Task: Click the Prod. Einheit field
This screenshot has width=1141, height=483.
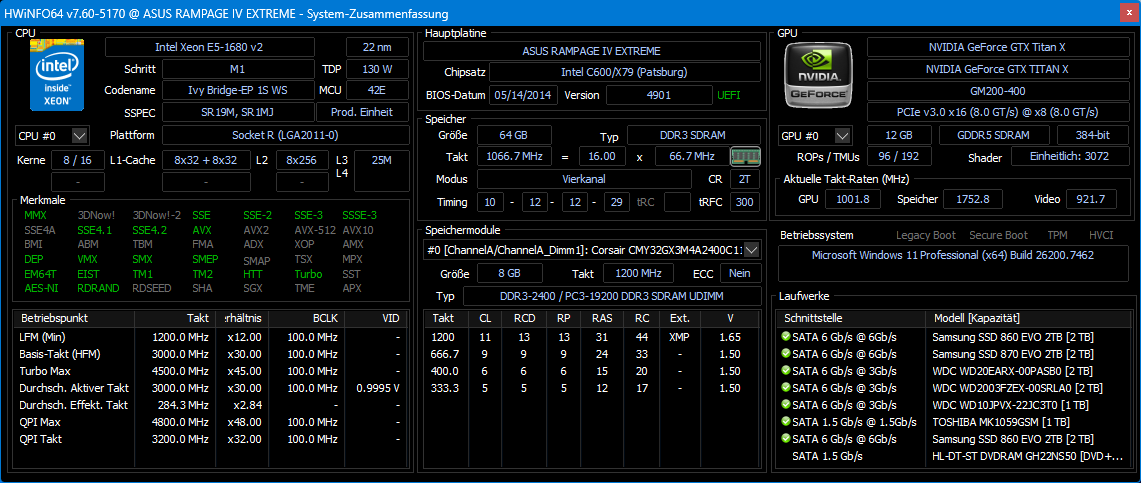Action: 361,112
